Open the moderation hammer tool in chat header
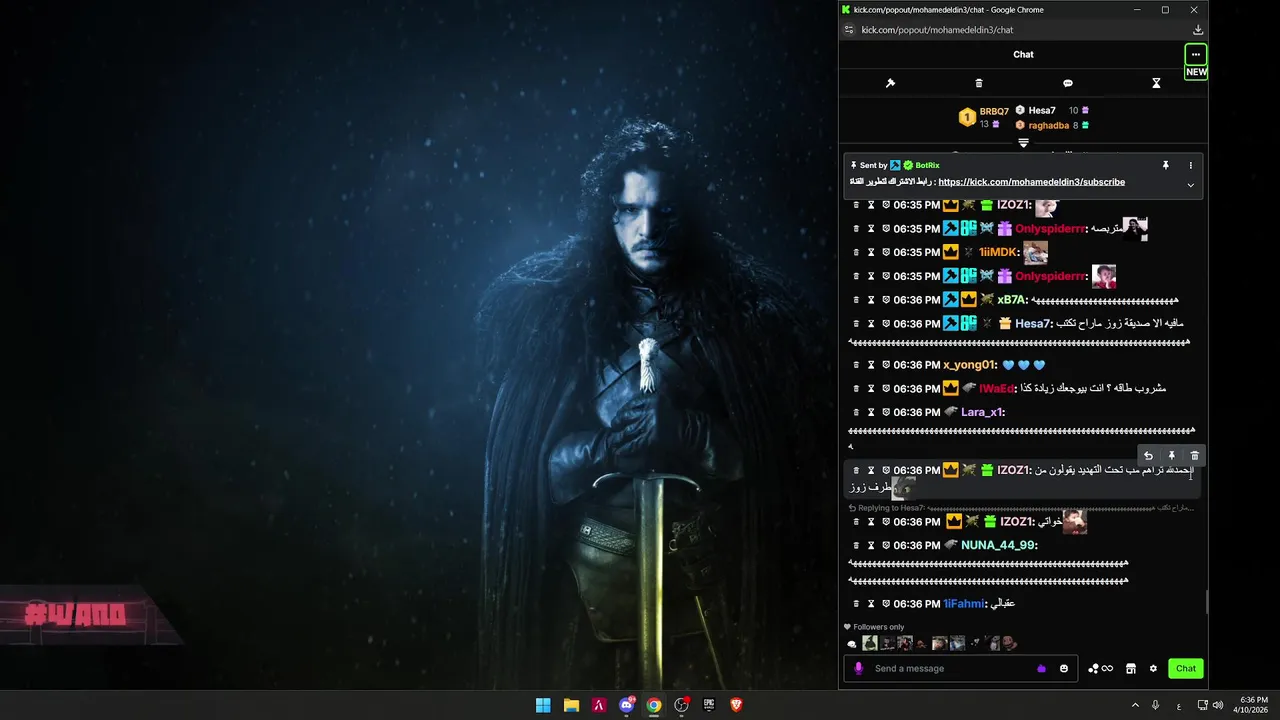 point(890,83)
